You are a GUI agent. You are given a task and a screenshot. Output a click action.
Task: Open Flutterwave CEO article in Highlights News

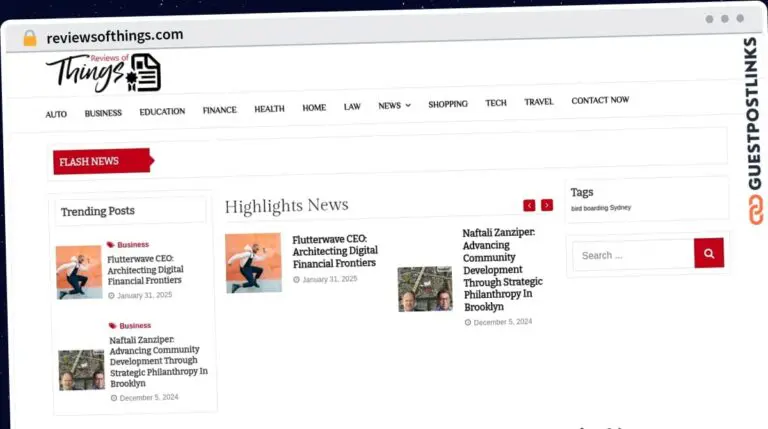(334, 251)
